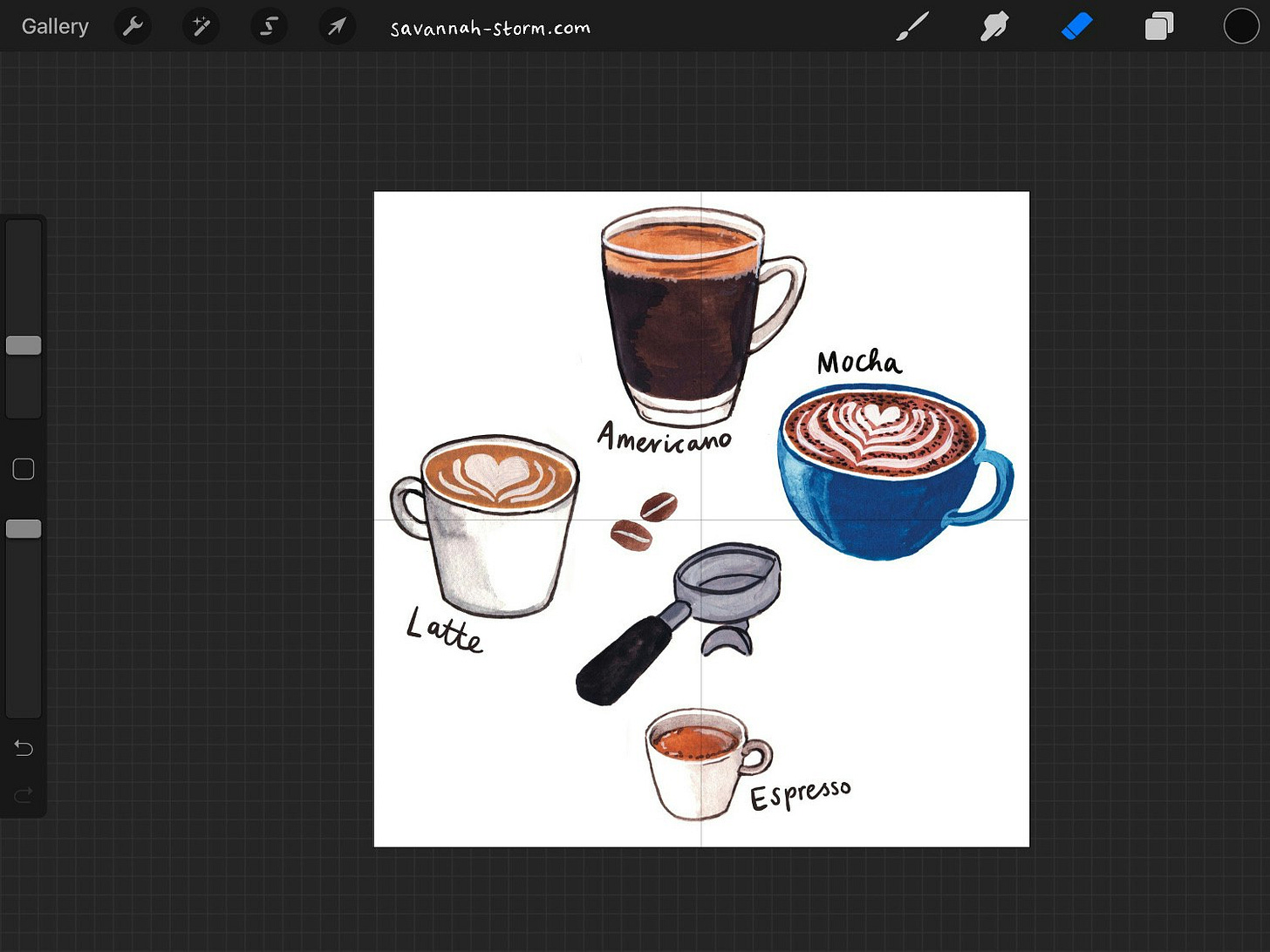Open the Adjustments panel with the magic wand
Image resolution: width=1270 pixels, height=952 pixels.
(201, 26)
